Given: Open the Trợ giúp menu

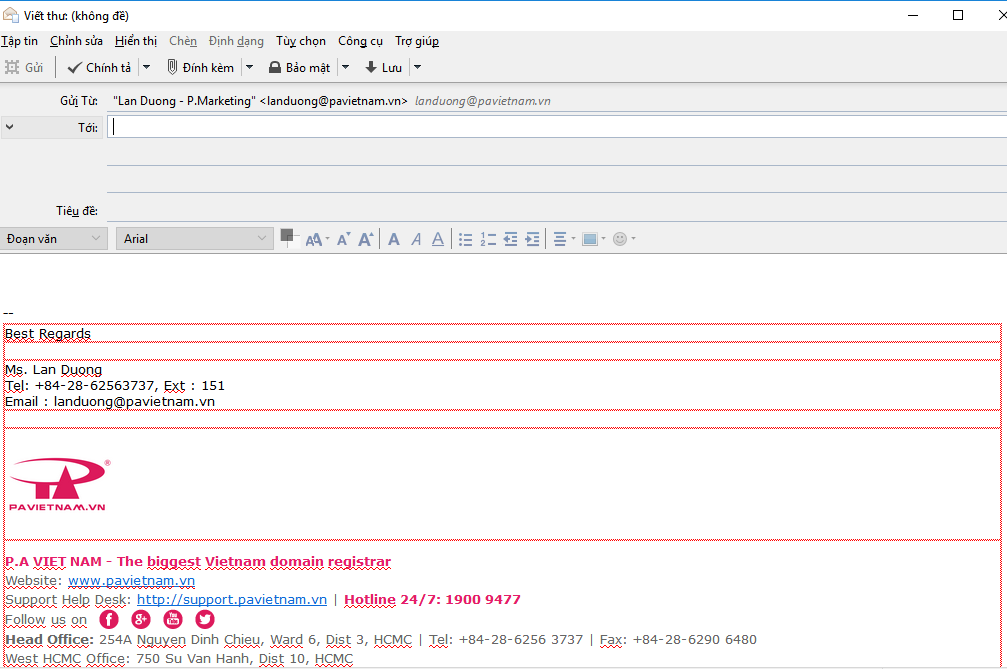Looking at the screenshot, I should click(x=417, y=41).
